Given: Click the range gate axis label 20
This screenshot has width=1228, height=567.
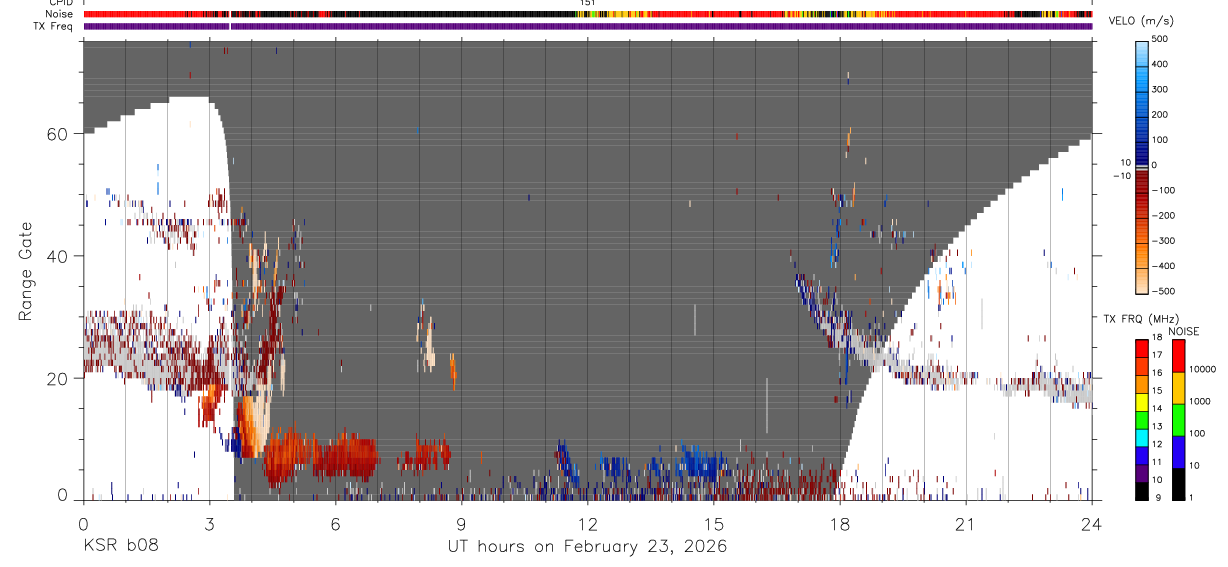Looking at the screenshot, I should (58, 378).
